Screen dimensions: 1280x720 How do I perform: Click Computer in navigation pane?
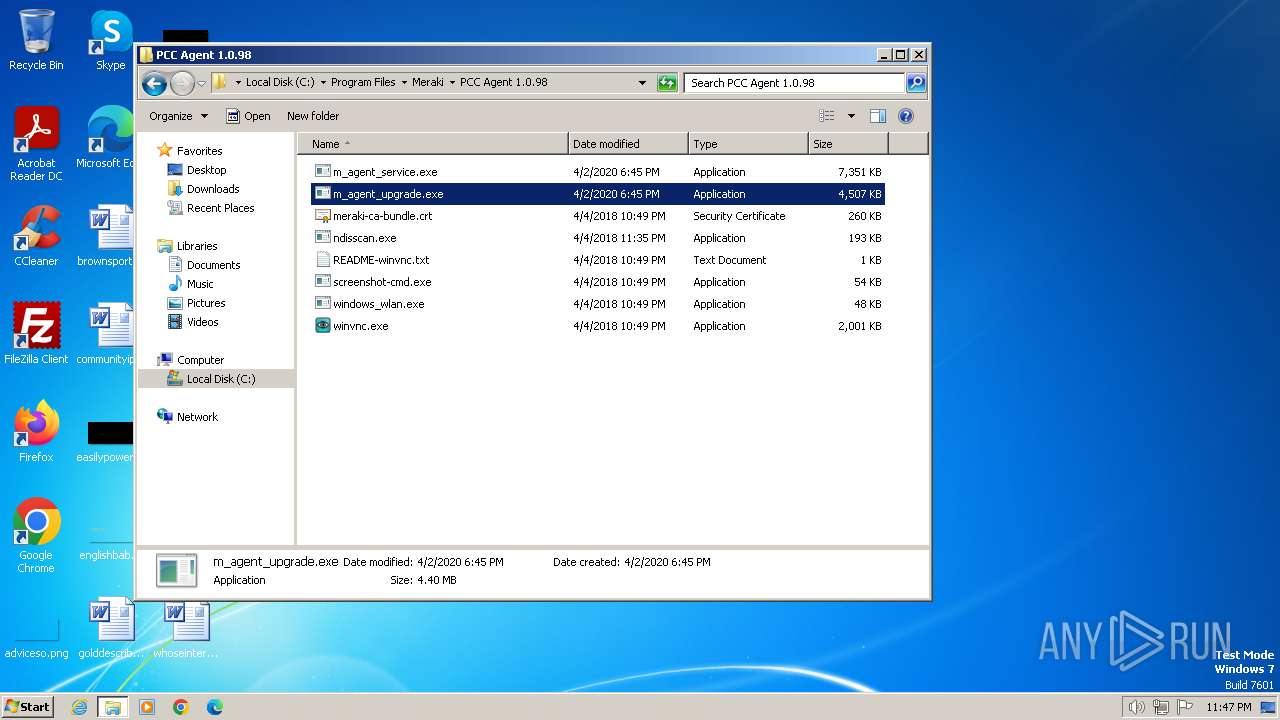tap(200, 360)
